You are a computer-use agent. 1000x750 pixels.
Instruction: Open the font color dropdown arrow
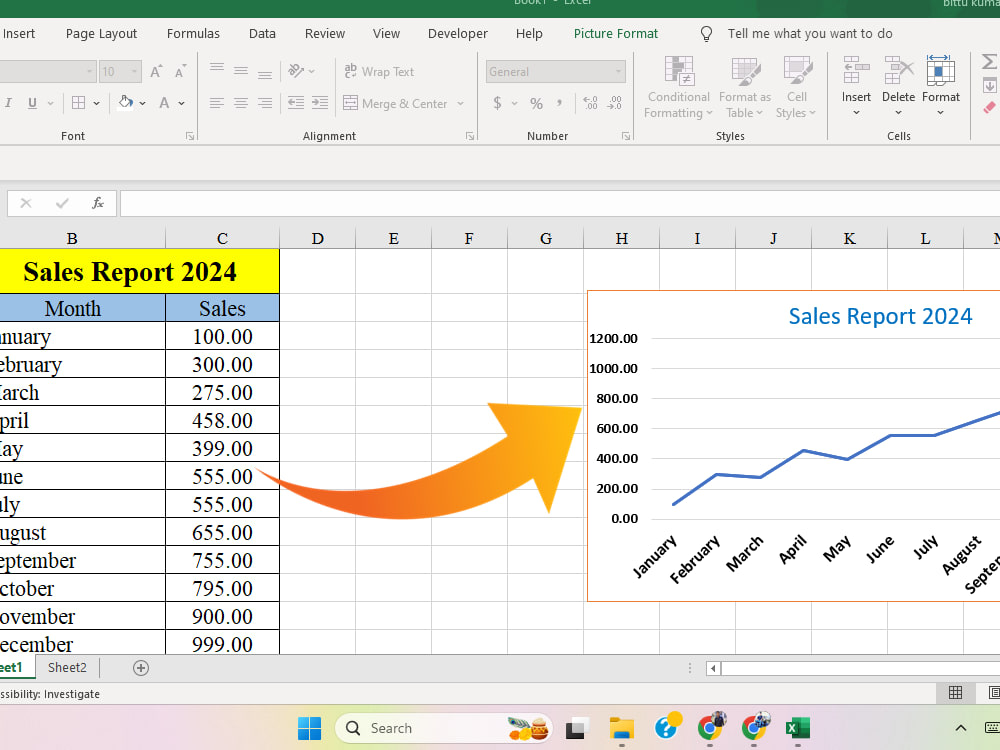pos(182,103)
